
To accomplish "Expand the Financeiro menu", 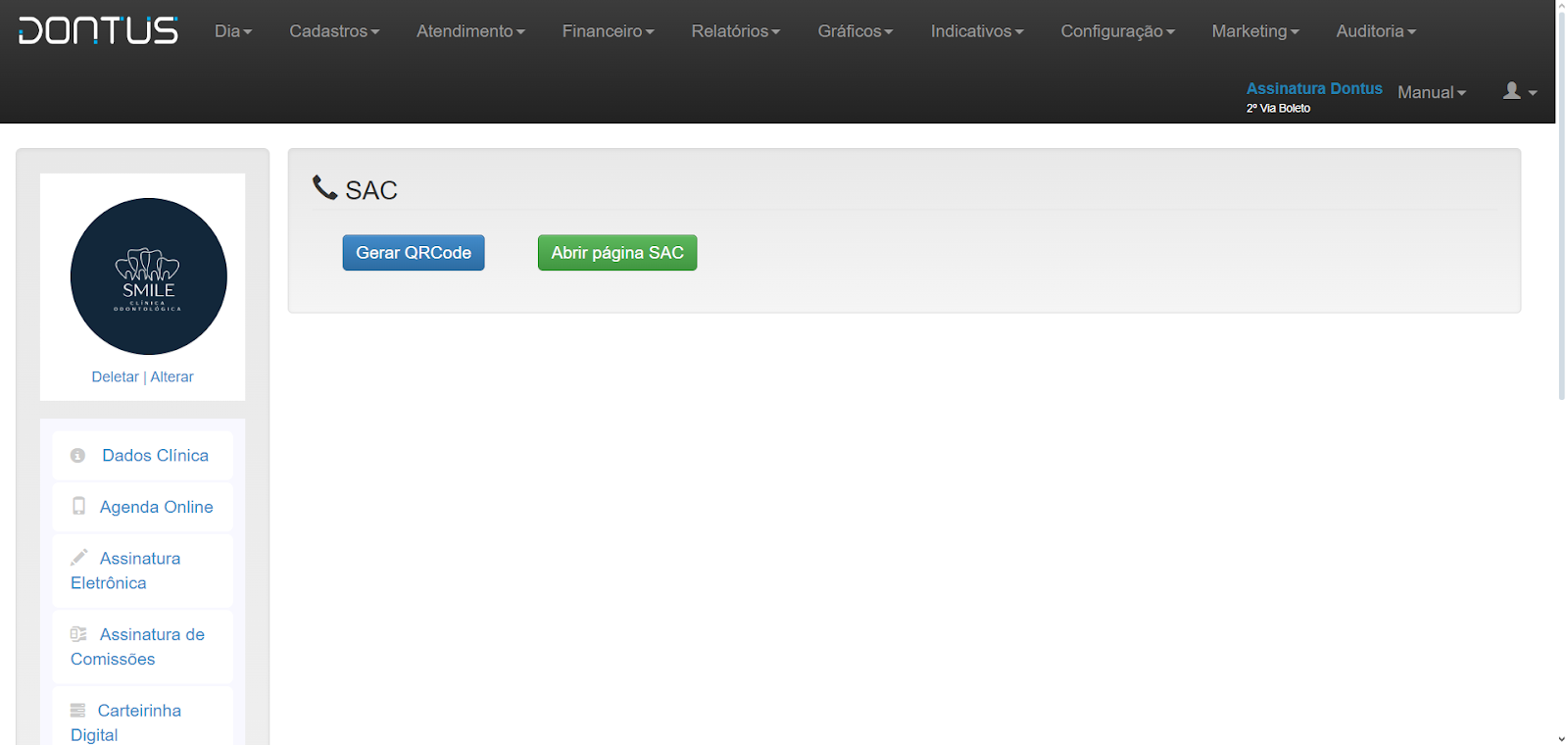I will [608, 31].
